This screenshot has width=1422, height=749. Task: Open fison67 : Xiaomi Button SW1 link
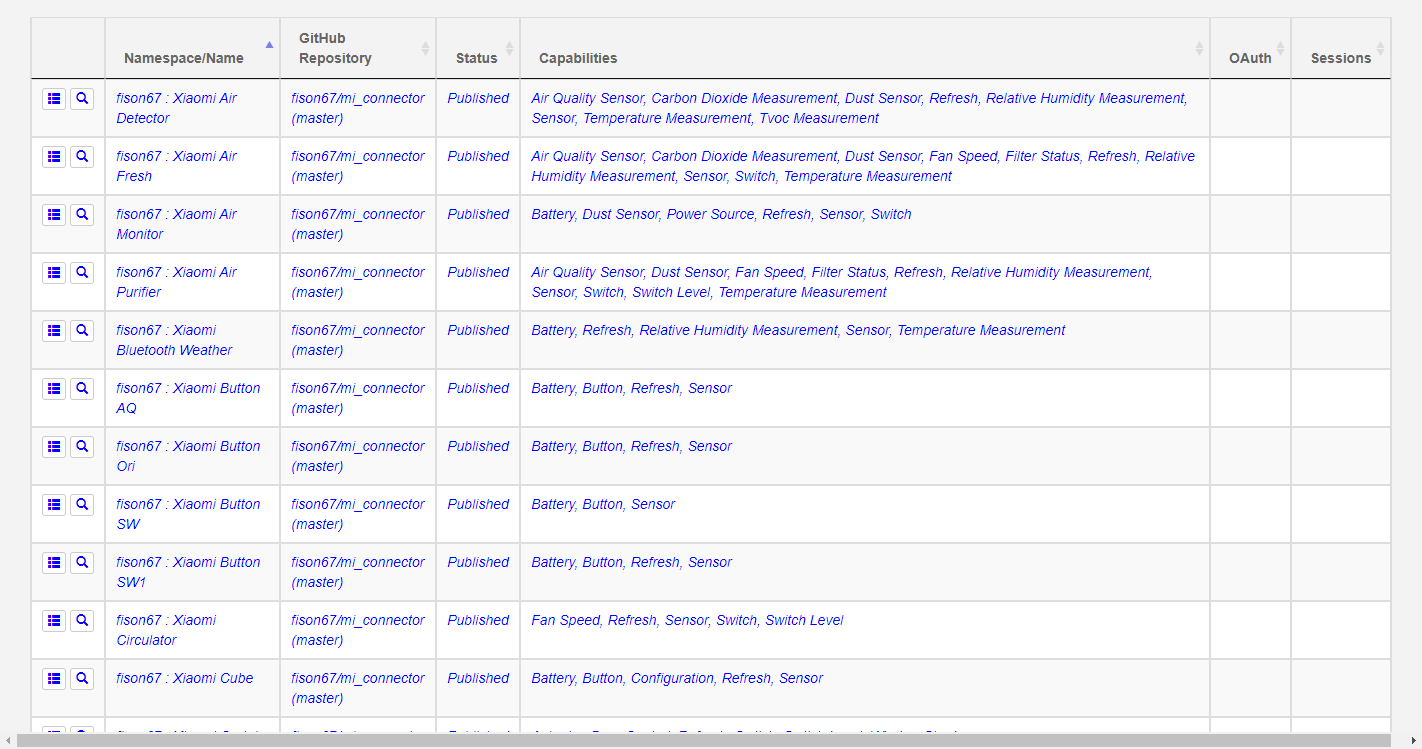188,572
